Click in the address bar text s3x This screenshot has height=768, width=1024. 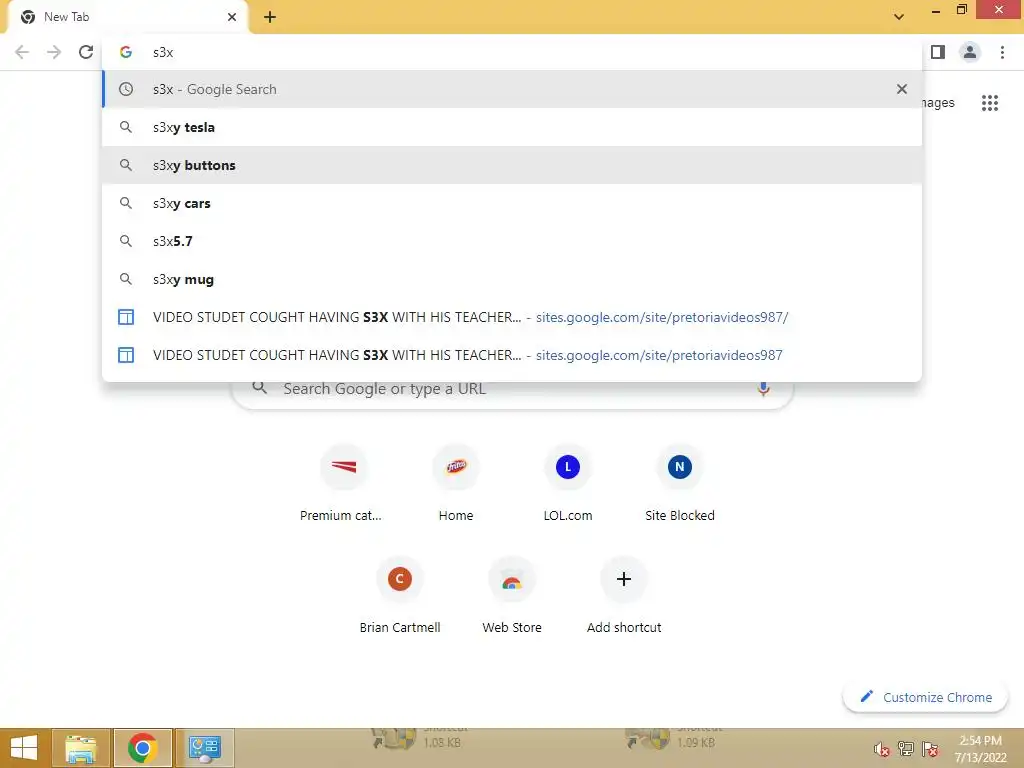coord(163,52)
